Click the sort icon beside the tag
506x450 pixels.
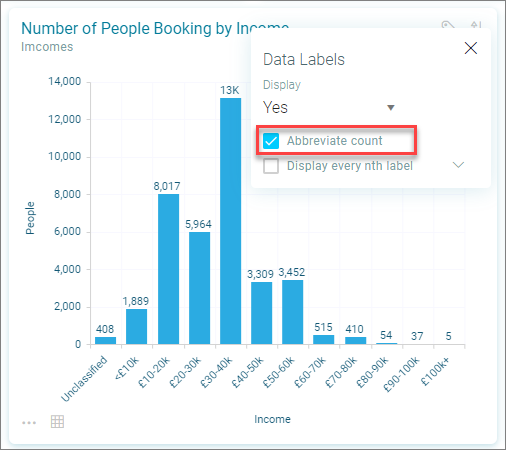coord(476,25)
